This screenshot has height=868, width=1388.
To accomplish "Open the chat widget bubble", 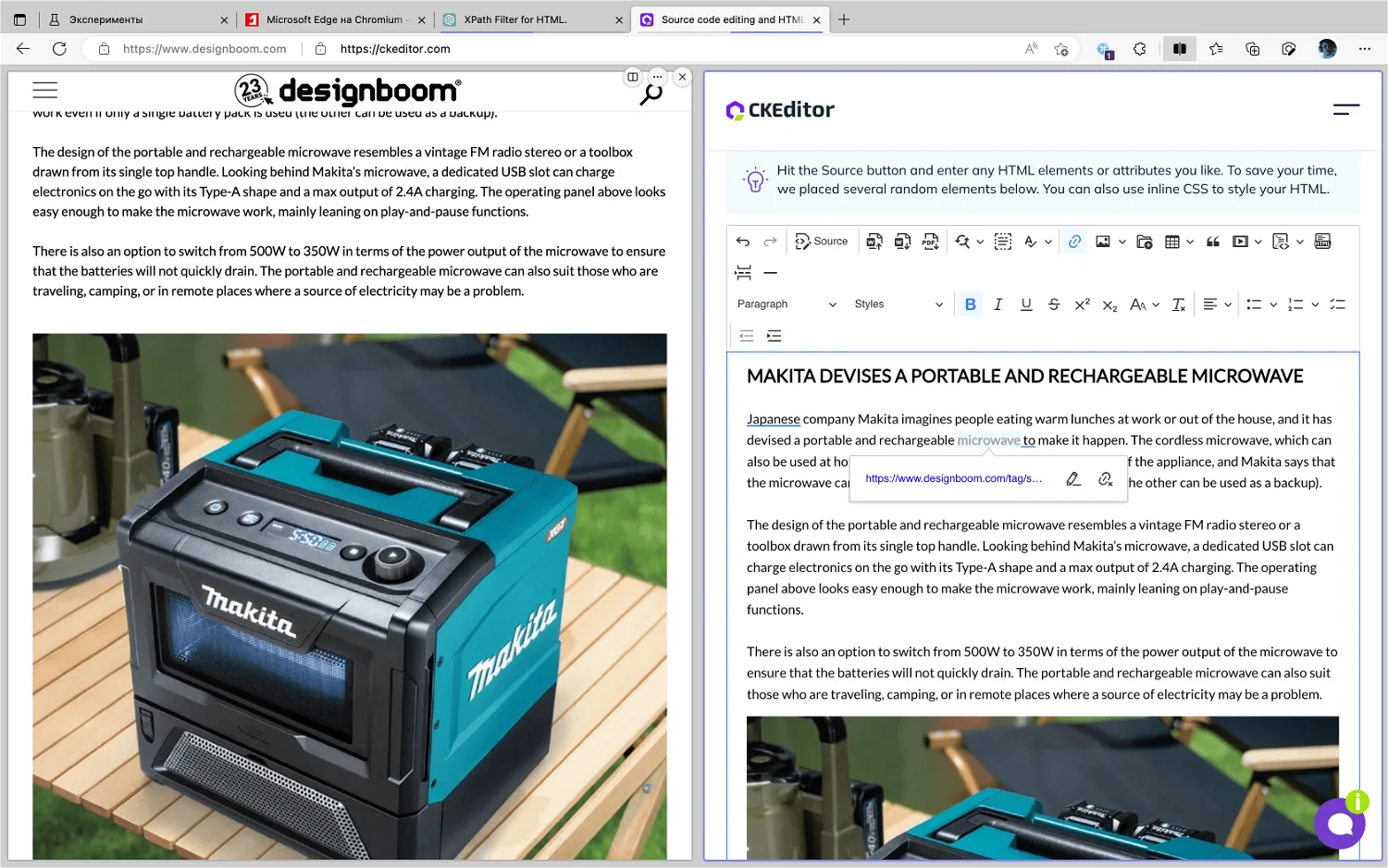I will [1340, 823].
